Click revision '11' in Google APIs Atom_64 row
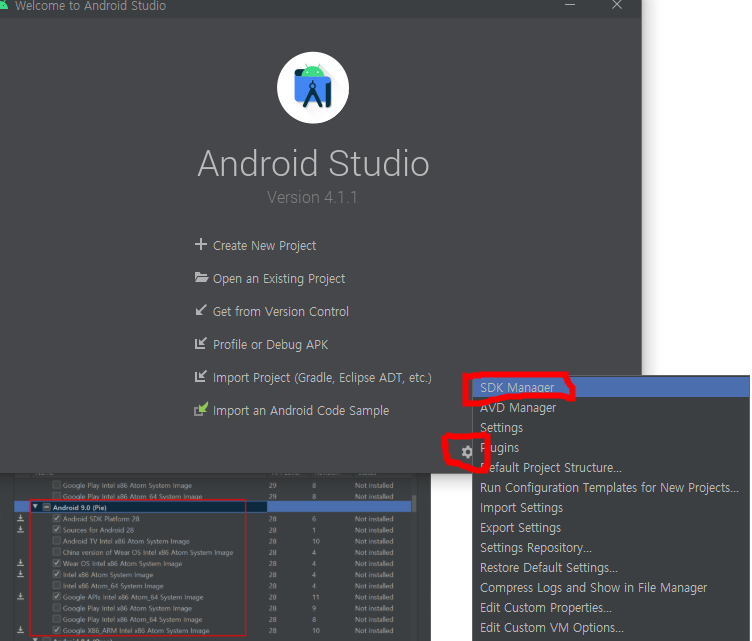This screenshot has height=641, width=752. click(x=316, y=597)
